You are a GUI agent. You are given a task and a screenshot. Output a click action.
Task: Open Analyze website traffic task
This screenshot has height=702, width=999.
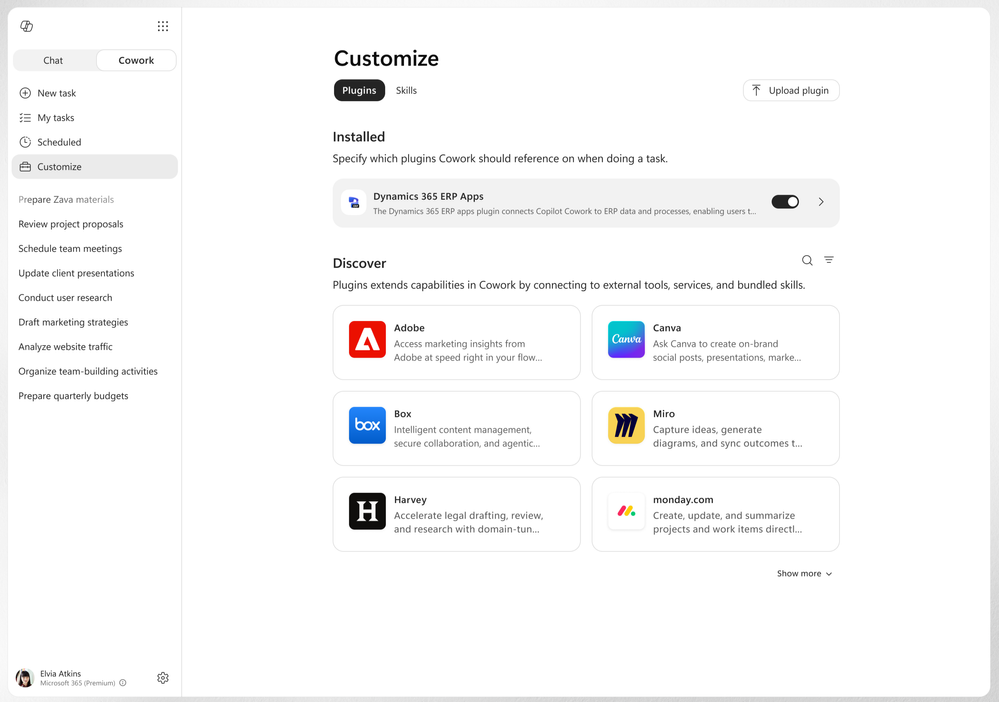[66, 347]
